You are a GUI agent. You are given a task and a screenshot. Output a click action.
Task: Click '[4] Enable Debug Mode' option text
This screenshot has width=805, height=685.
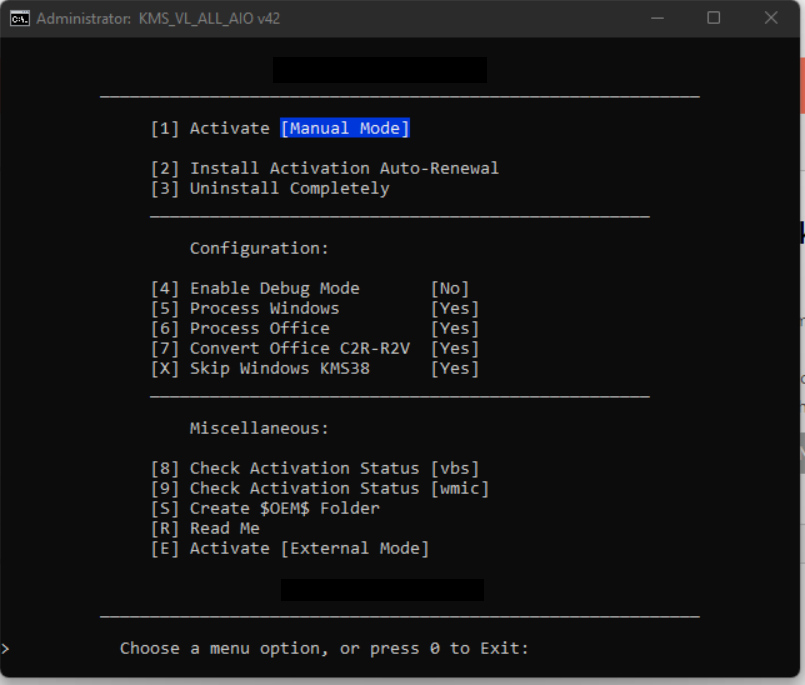tap(255, 289)
